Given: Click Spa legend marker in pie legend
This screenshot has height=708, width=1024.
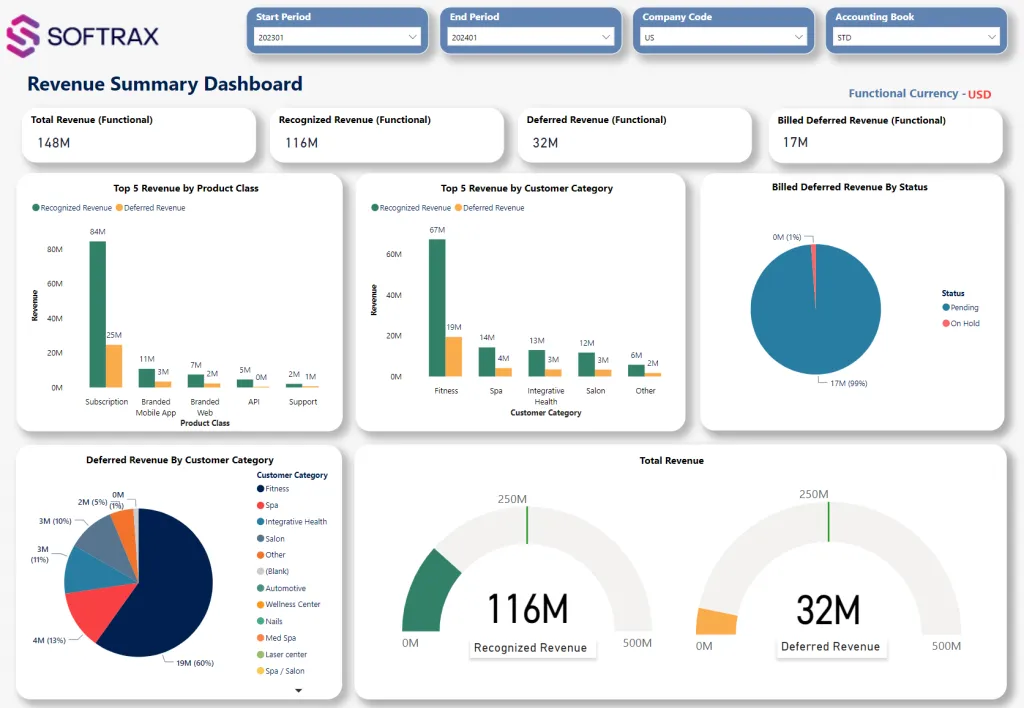Looking at the screenshot, I should 261,505.
